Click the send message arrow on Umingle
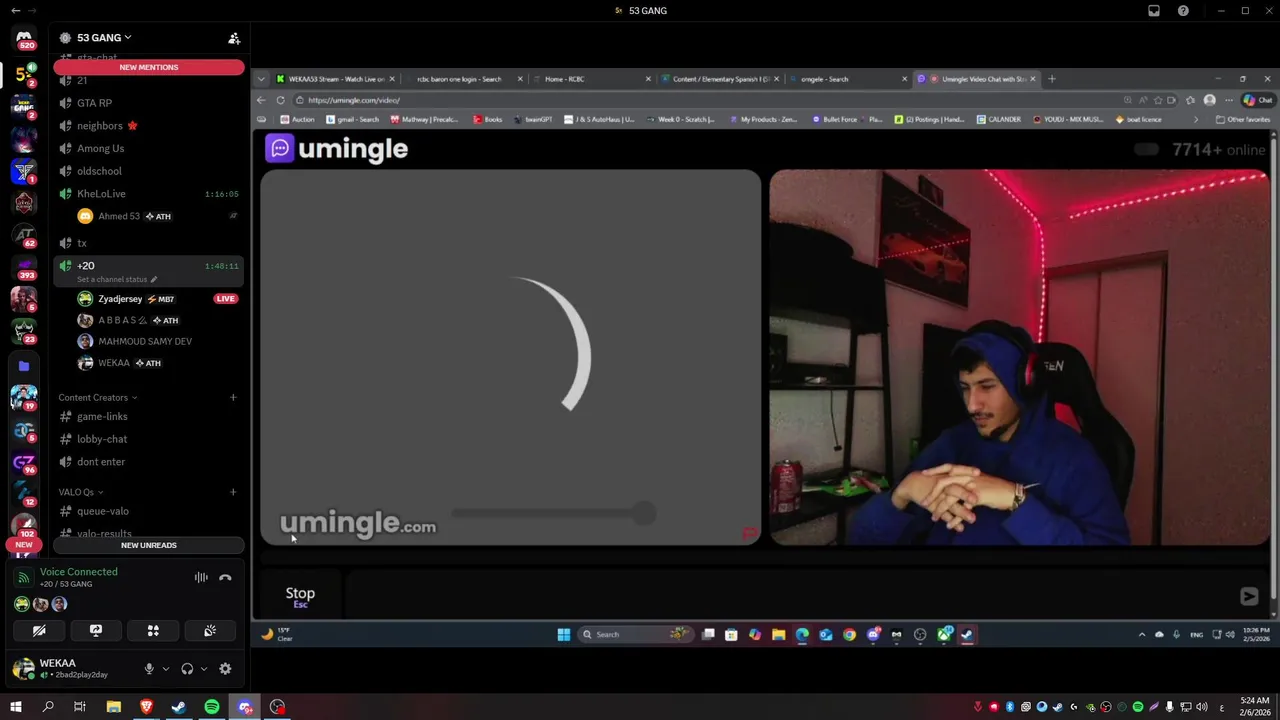Viewport: 1280px width, 720px height. 1249,596
